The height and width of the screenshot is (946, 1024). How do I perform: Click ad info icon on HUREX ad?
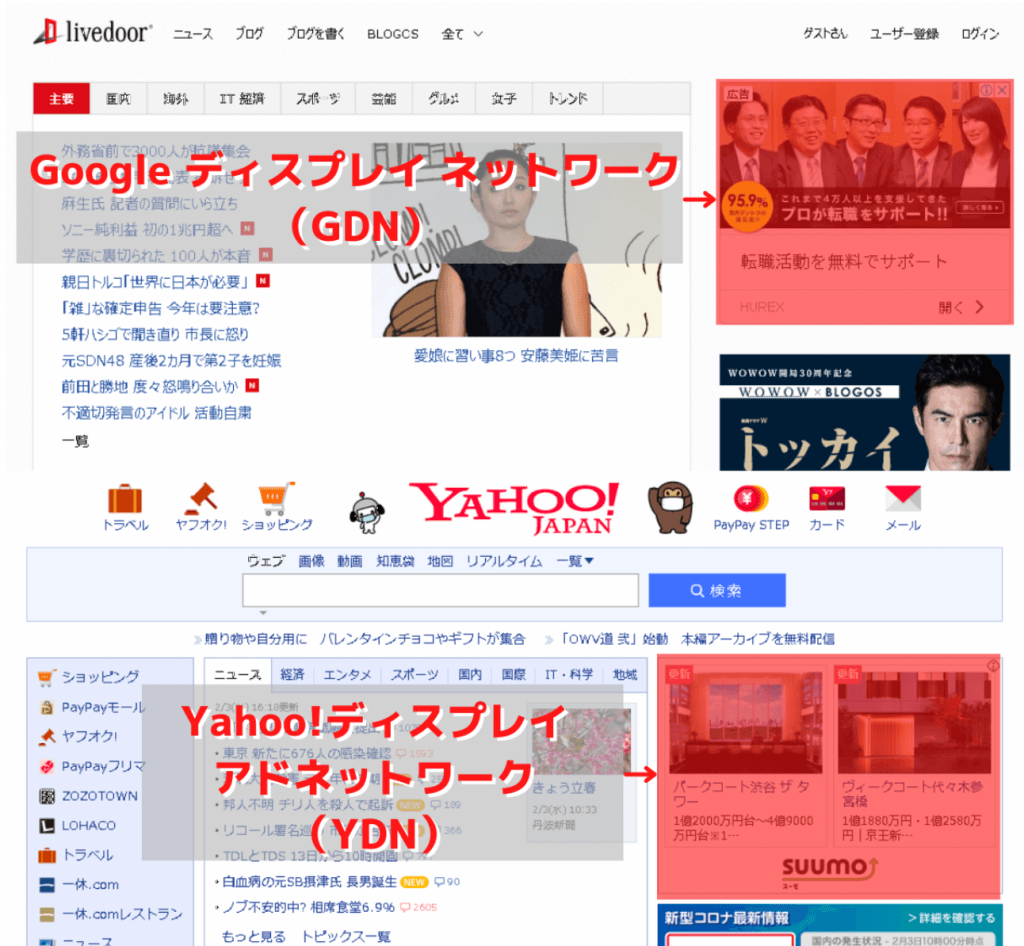click(986, 90)
